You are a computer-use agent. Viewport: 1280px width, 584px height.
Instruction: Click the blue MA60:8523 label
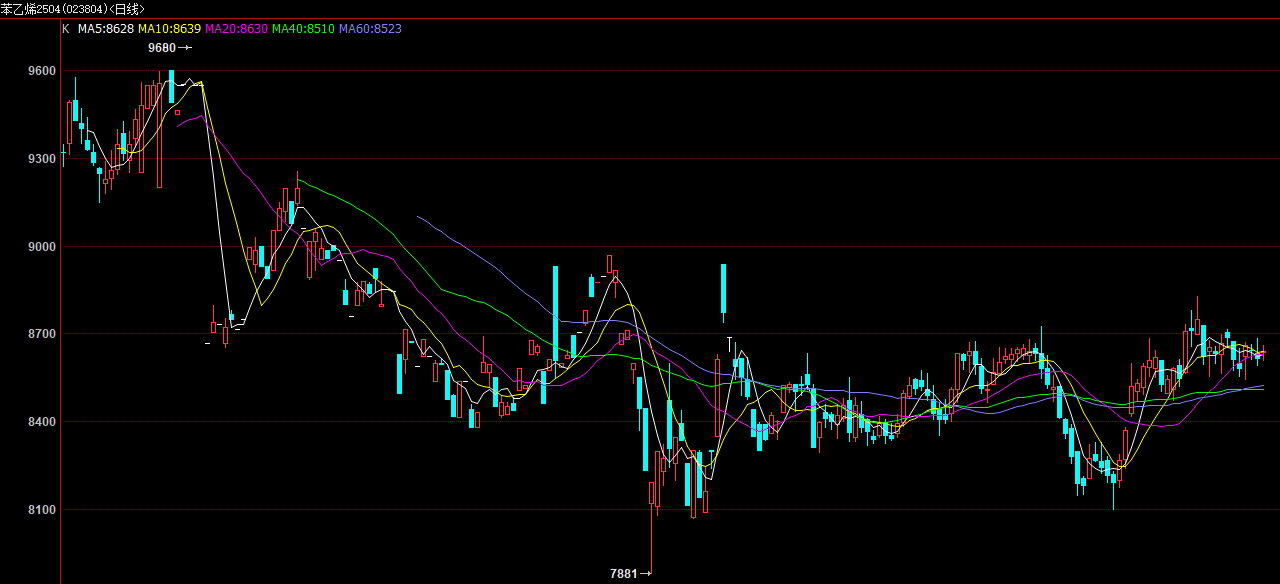[x=370, y=29]
